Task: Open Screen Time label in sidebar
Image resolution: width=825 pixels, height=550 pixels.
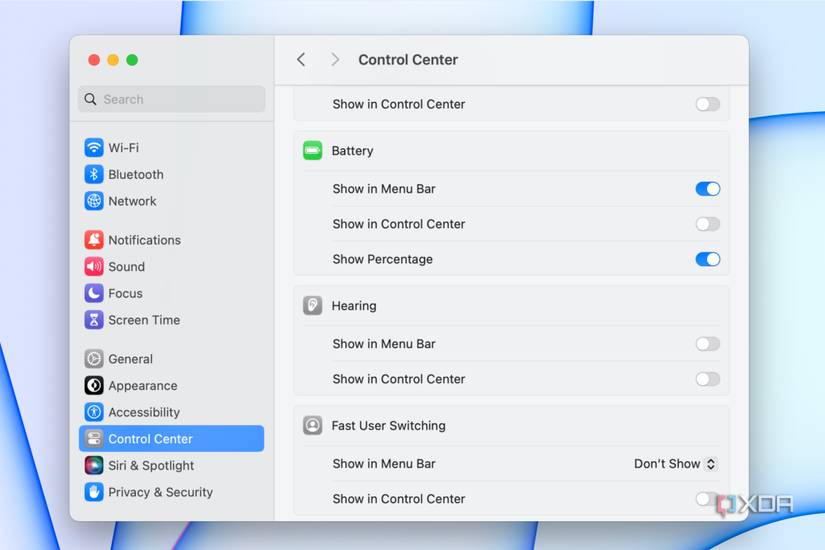Action: click(144, 320)
